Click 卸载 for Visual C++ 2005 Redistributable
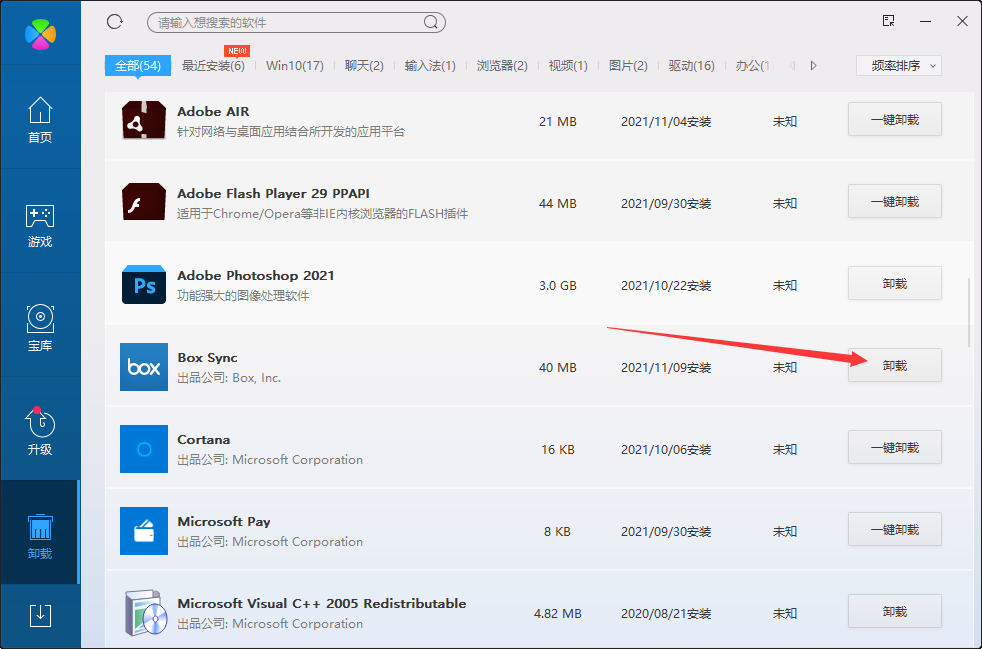The height and width of the screenshot is (649, 982). click(895, 611)
